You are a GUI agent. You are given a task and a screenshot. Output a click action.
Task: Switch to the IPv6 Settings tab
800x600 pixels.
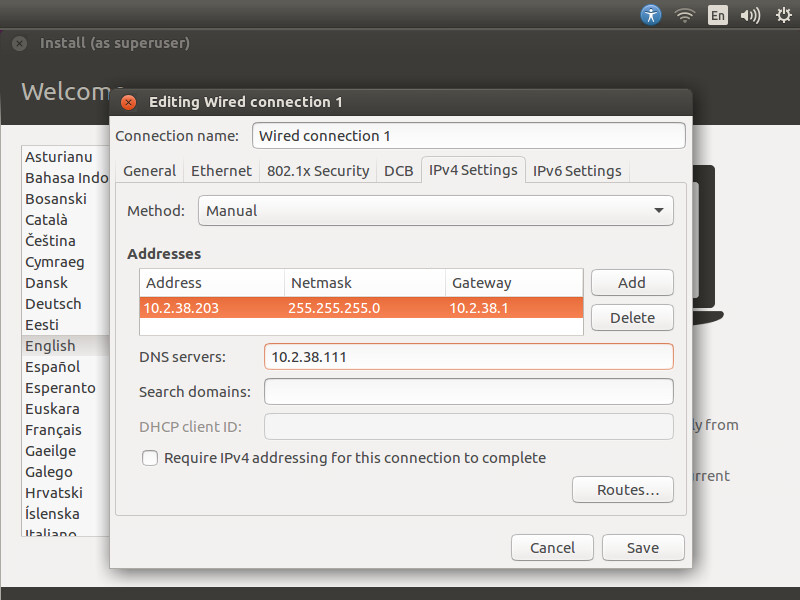(577, 171)
